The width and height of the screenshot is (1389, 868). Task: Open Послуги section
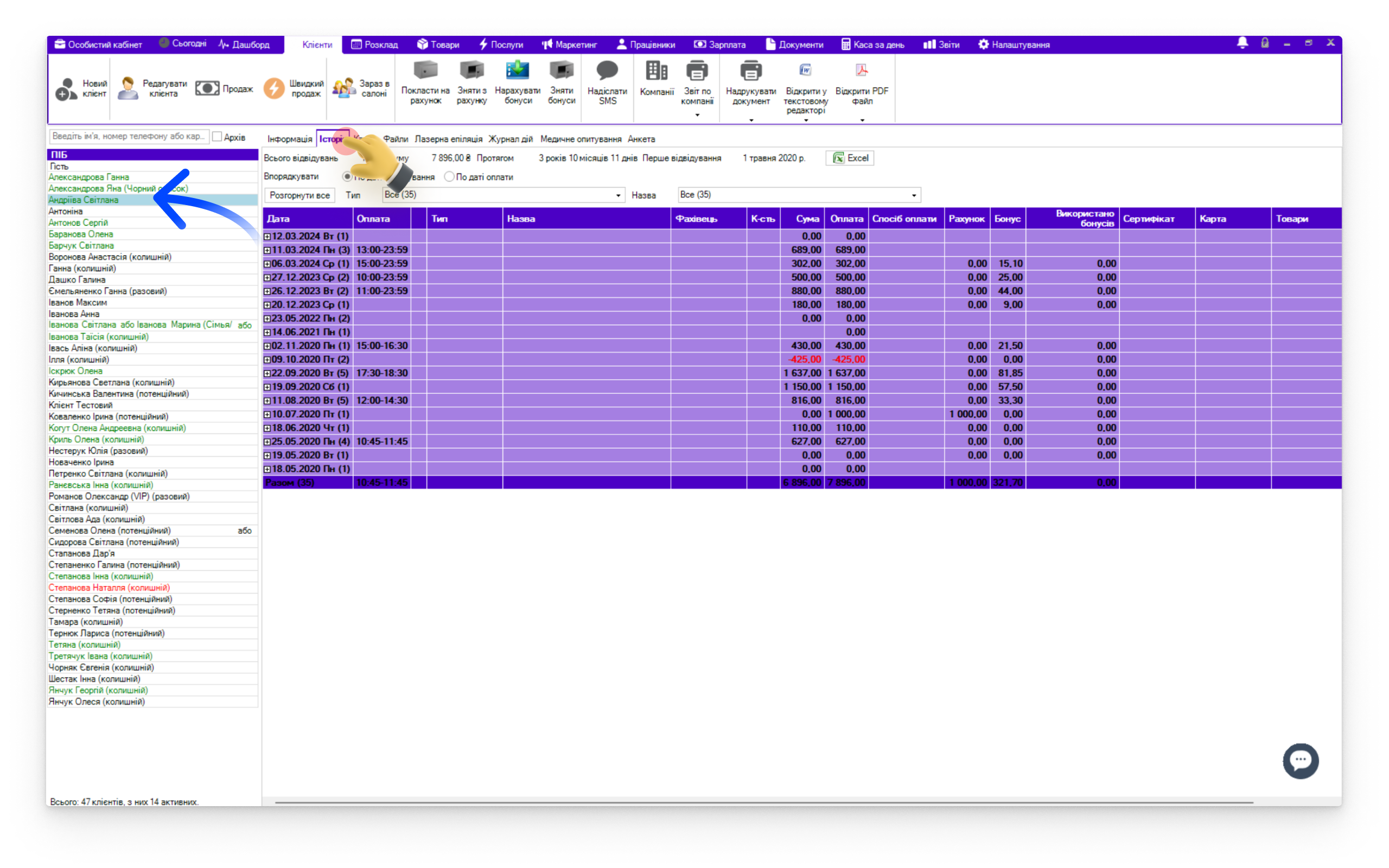500,44
